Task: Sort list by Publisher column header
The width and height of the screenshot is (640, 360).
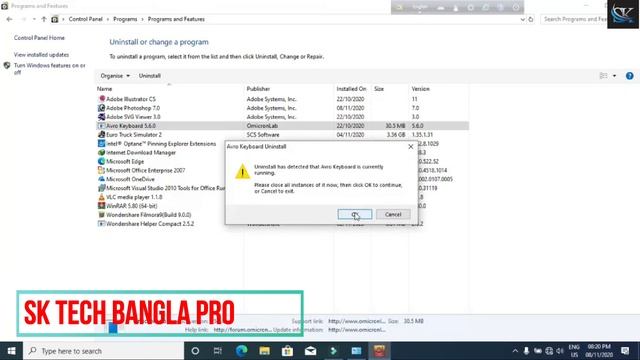Action: [258, 89]
